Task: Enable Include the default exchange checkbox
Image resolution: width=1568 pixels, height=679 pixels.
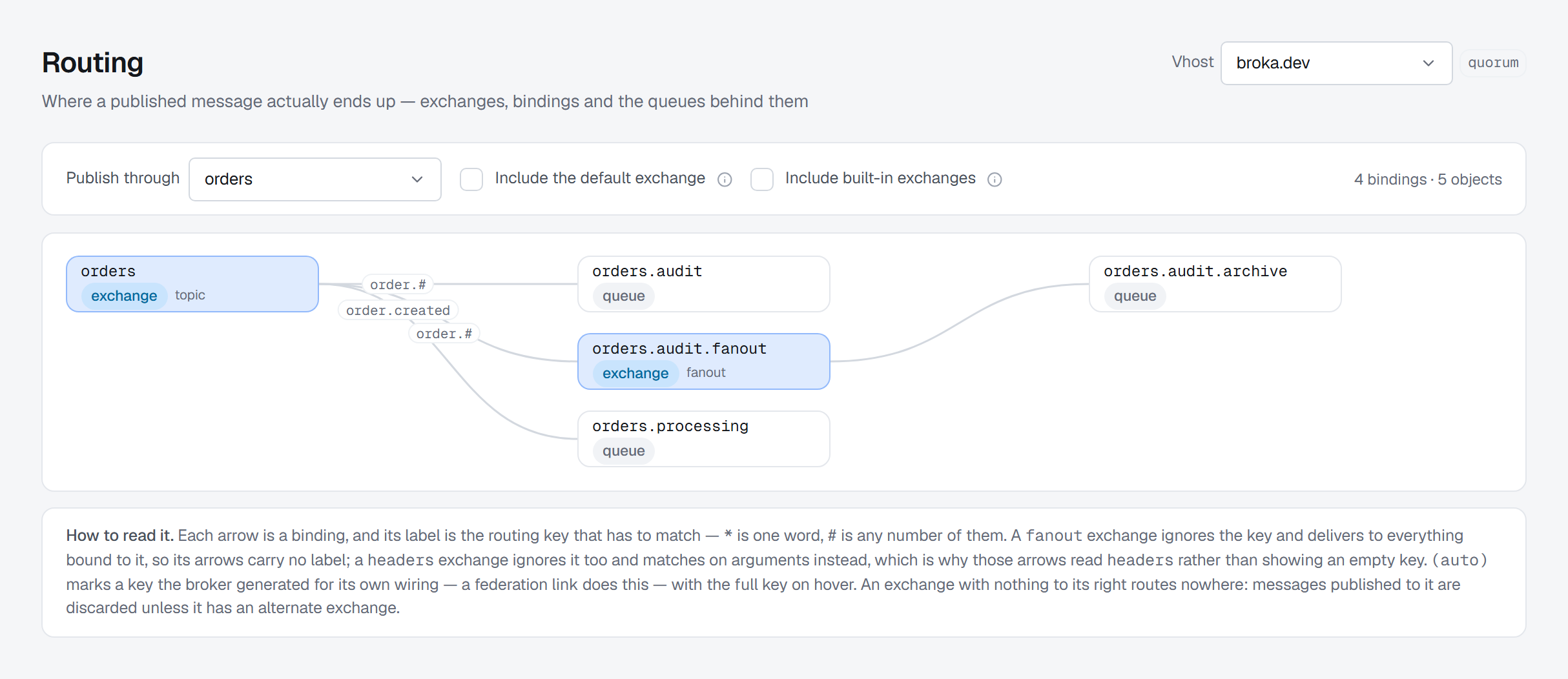Action: [x=471, y=179]
